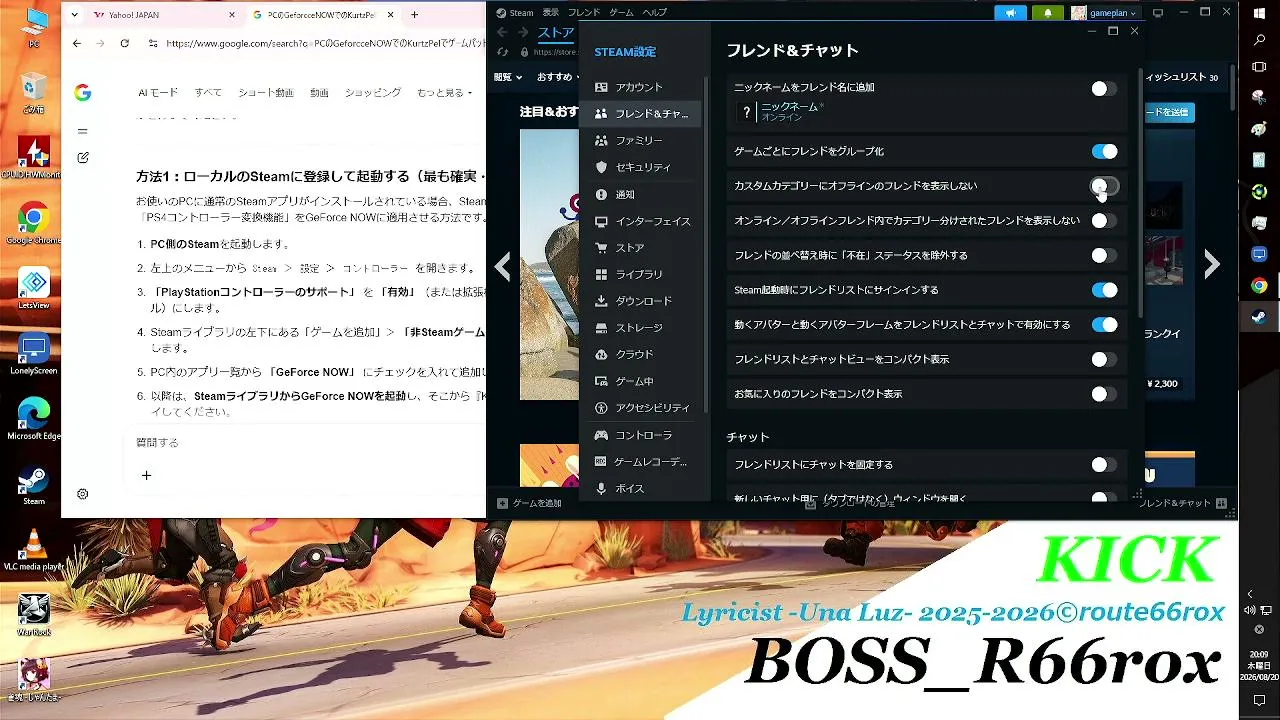
Task: Open the ボイス settings category
Action: pyautogui.click(x=640, y=489)
